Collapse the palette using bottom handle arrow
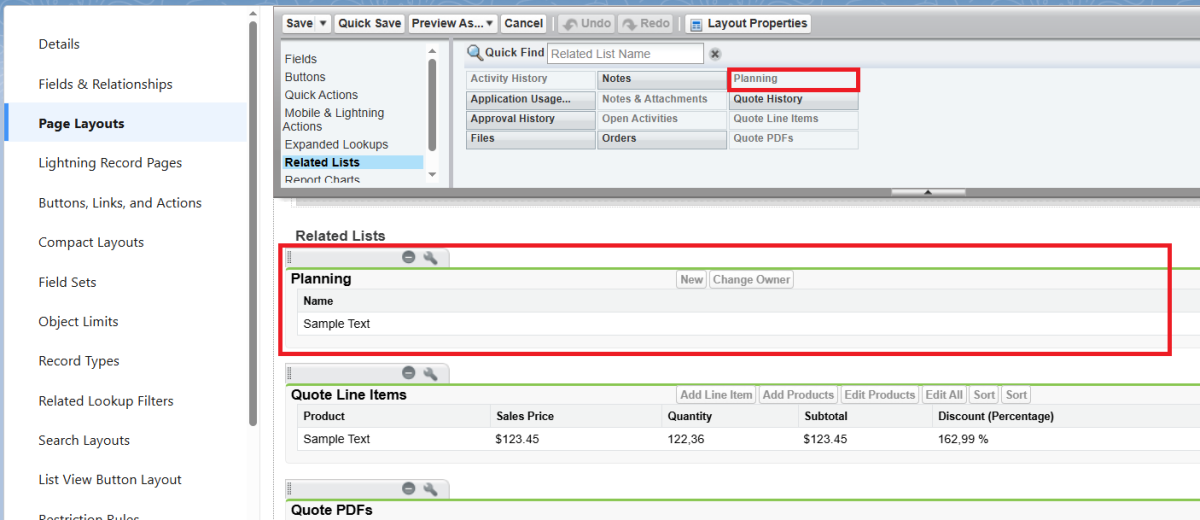Screen dimensions: 1200x520 (x=928, y=191)
